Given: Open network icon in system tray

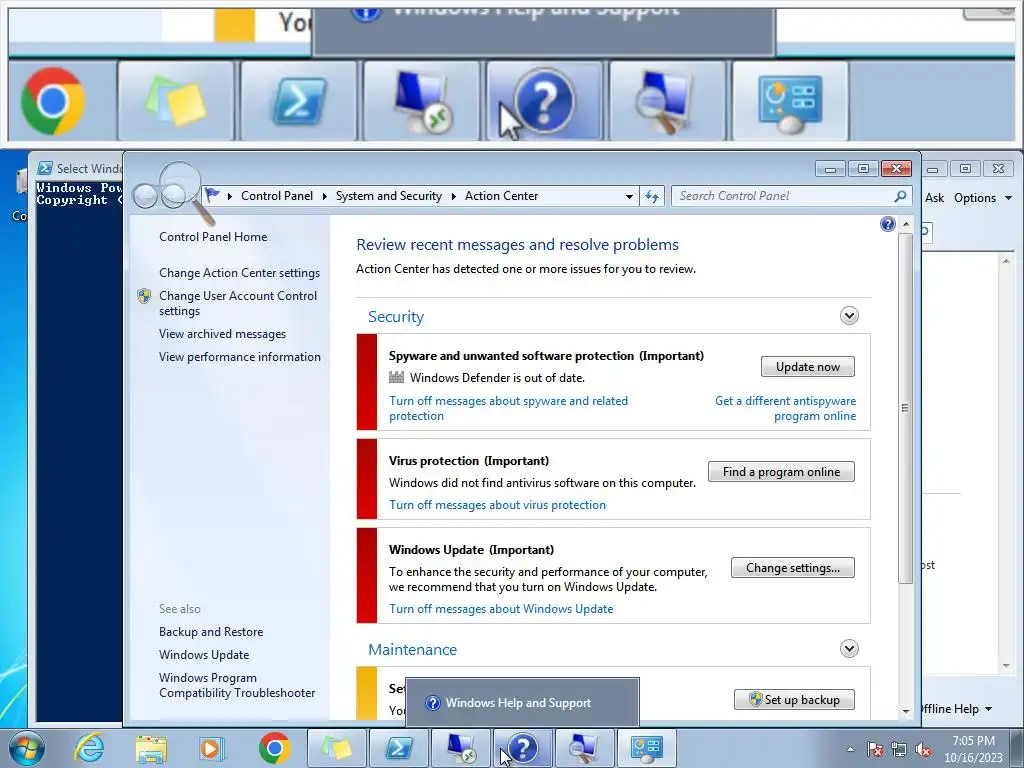Looking at the screenshot, I should pos(899,750).
